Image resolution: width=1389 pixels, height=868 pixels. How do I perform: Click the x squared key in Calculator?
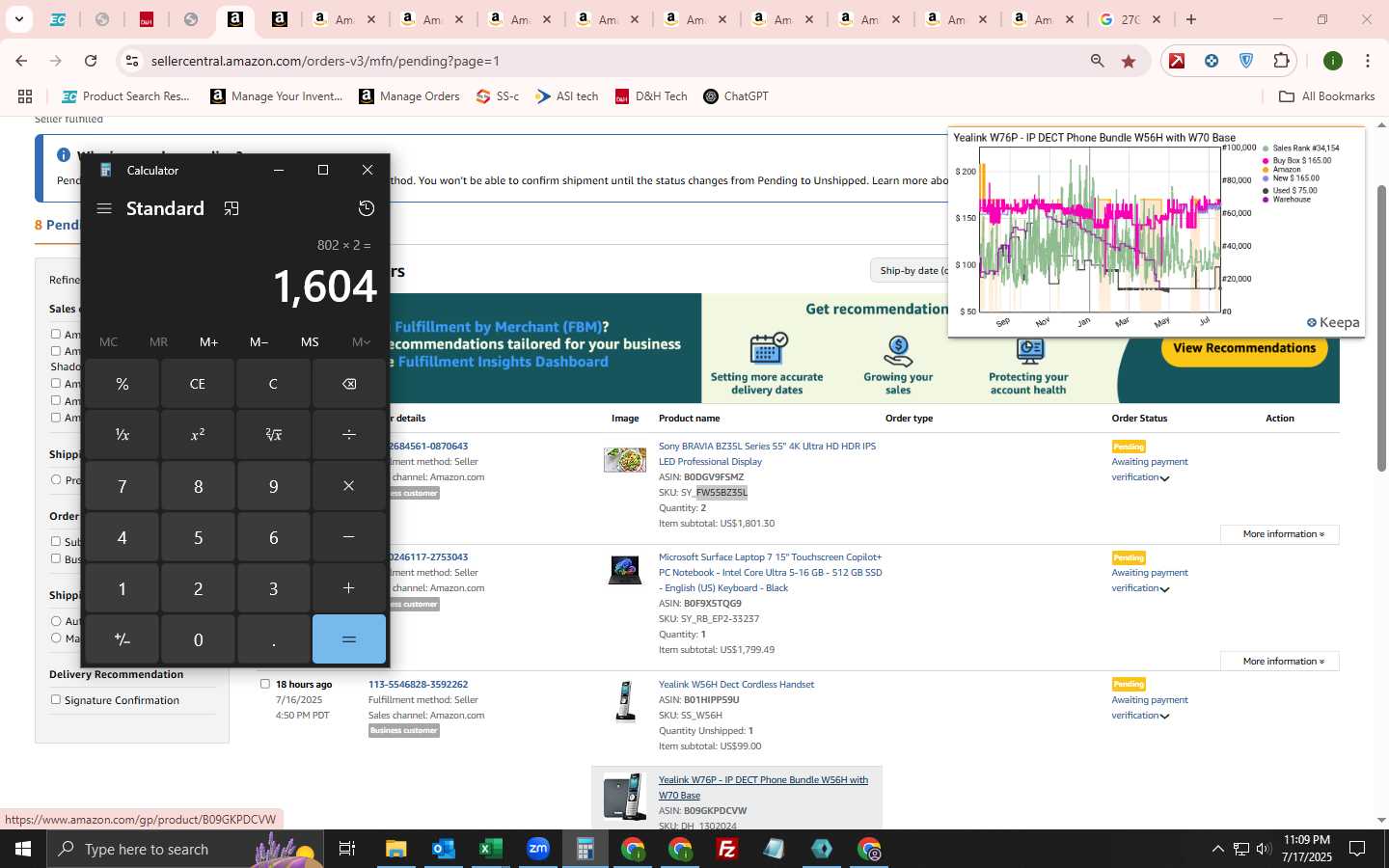coord(198,435)
